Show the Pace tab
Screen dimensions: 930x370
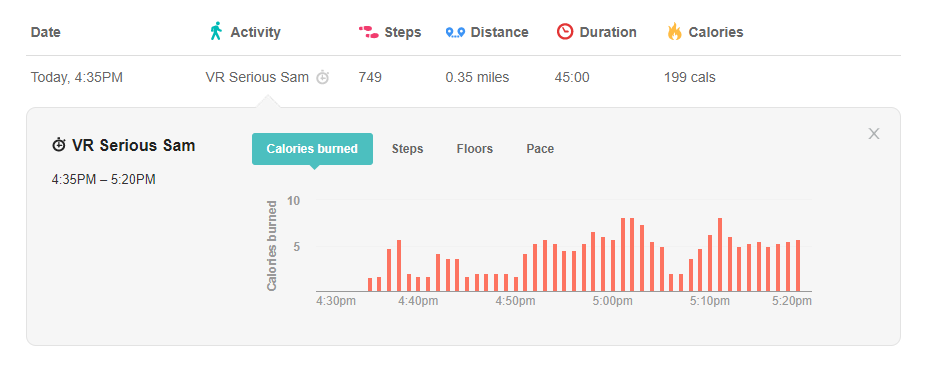coord(540,149)
